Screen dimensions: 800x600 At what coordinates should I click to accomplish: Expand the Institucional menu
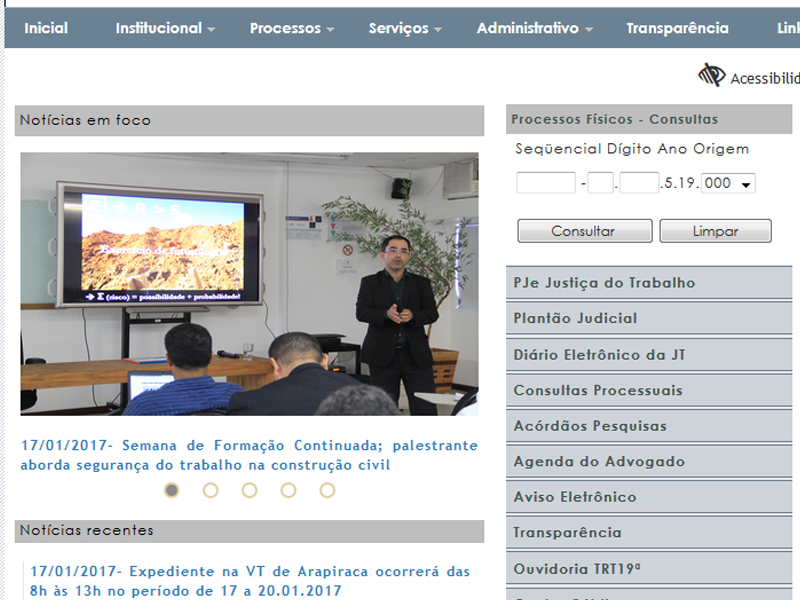point(165,28)
